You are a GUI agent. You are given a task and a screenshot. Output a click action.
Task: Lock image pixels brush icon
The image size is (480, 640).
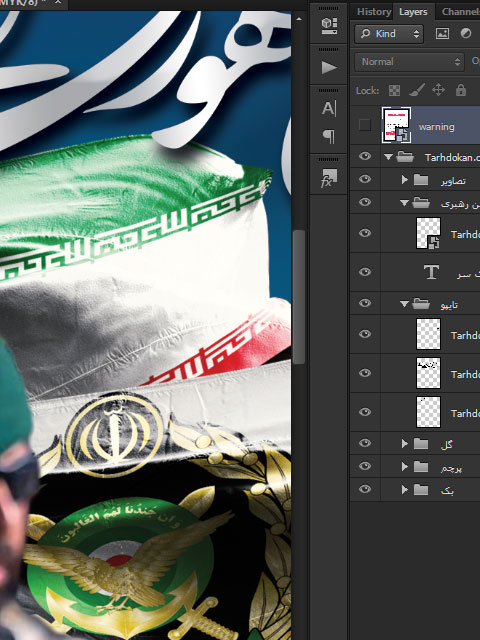pyautogui.click(x=416, y=90)
